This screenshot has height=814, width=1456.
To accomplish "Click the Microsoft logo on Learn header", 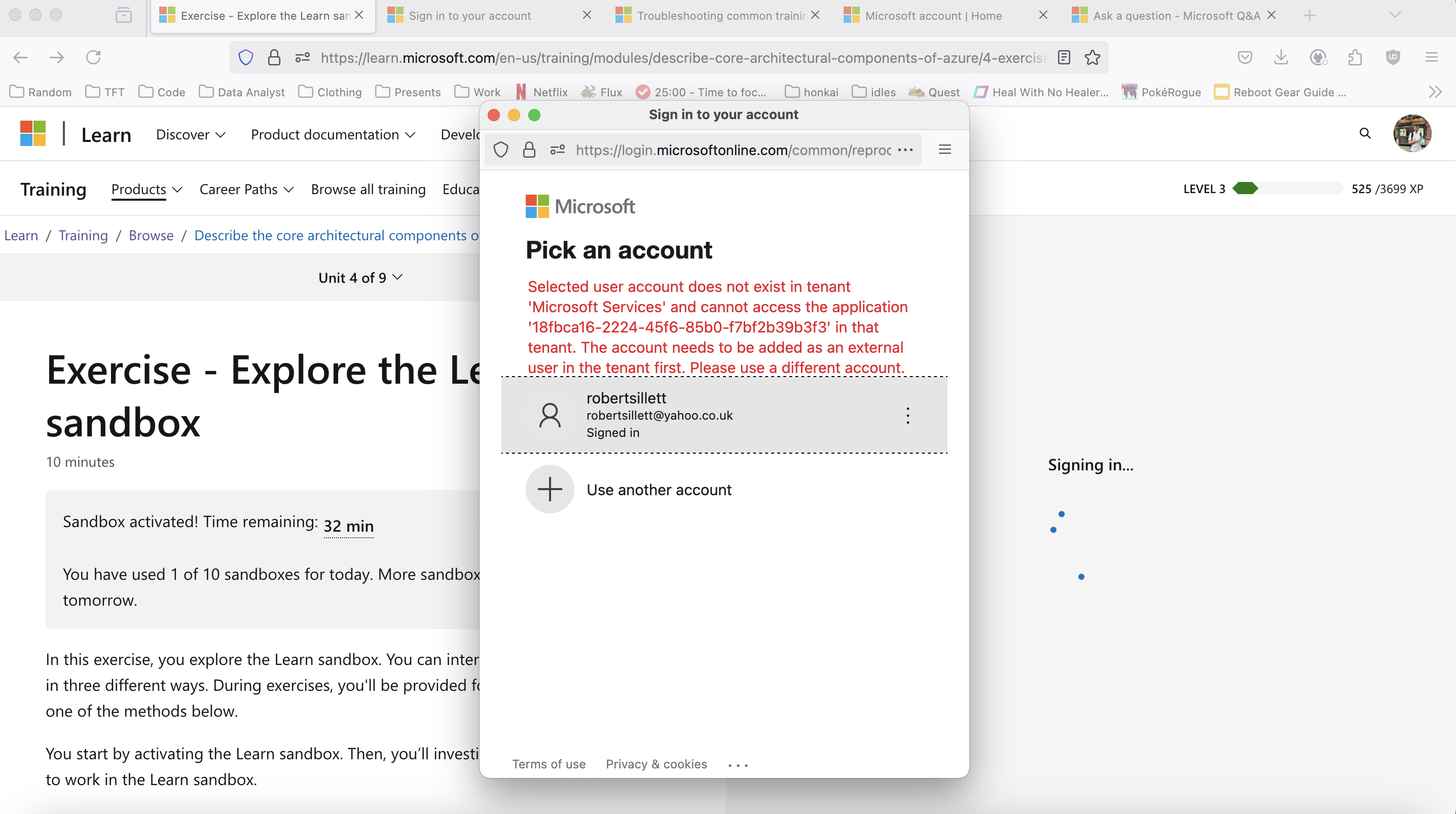I will (33, 133).
